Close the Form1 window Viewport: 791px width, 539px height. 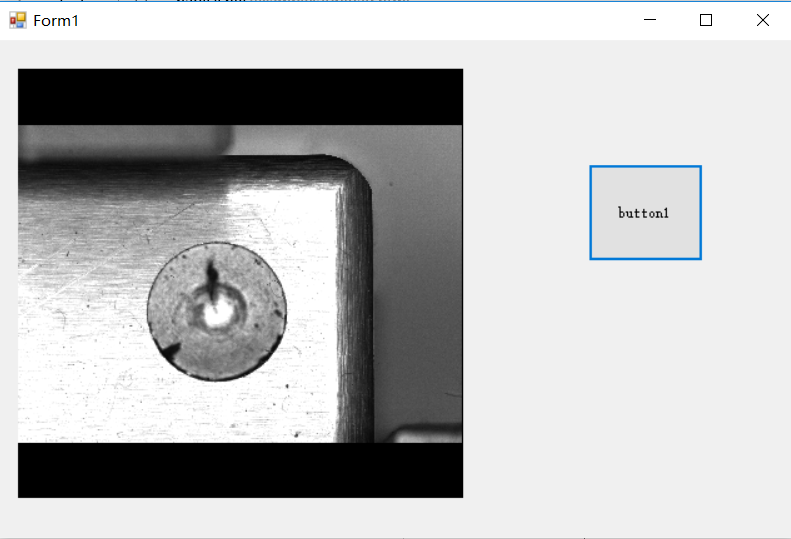(x=763, y=20)
